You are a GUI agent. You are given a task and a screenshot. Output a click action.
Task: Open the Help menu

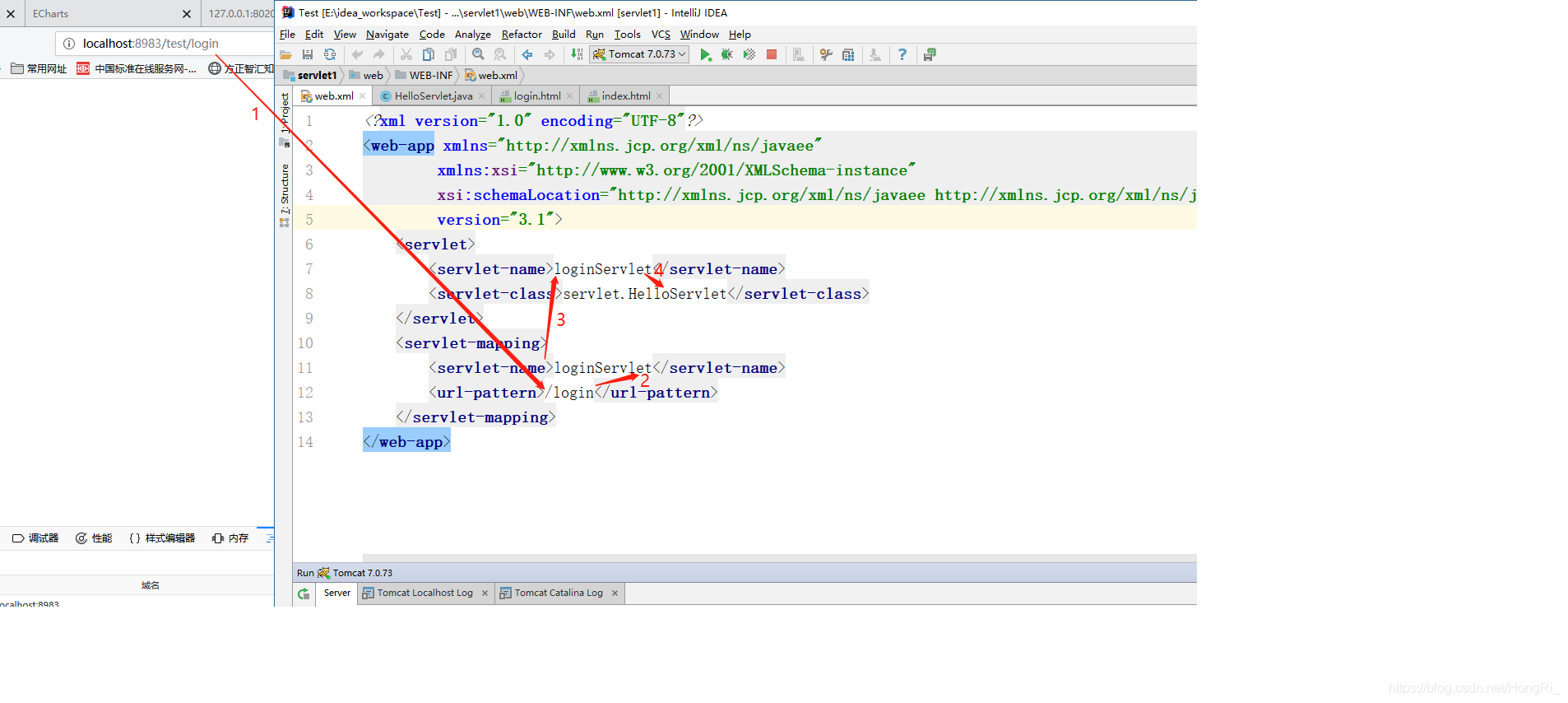(x=740, y=35)
